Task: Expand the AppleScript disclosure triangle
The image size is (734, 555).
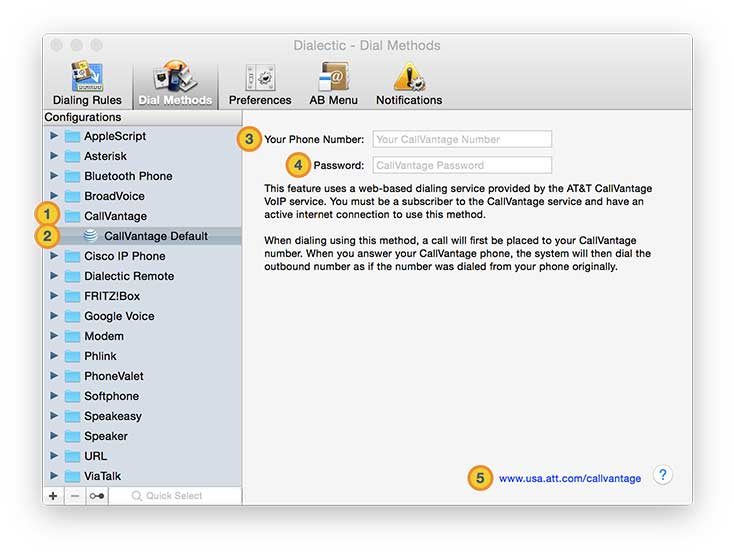Action: coord(54,136)
